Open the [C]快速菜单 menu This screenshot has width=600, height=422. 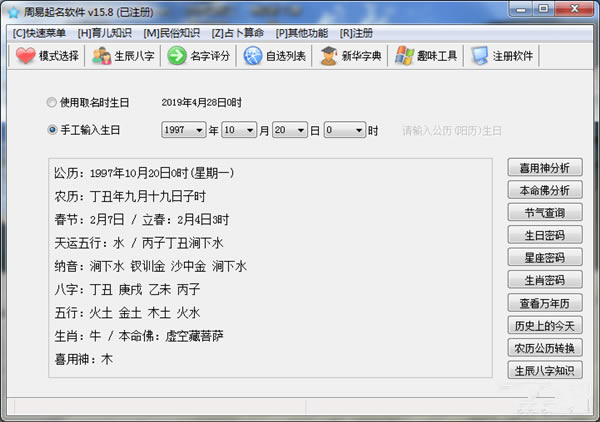point(39,33)
